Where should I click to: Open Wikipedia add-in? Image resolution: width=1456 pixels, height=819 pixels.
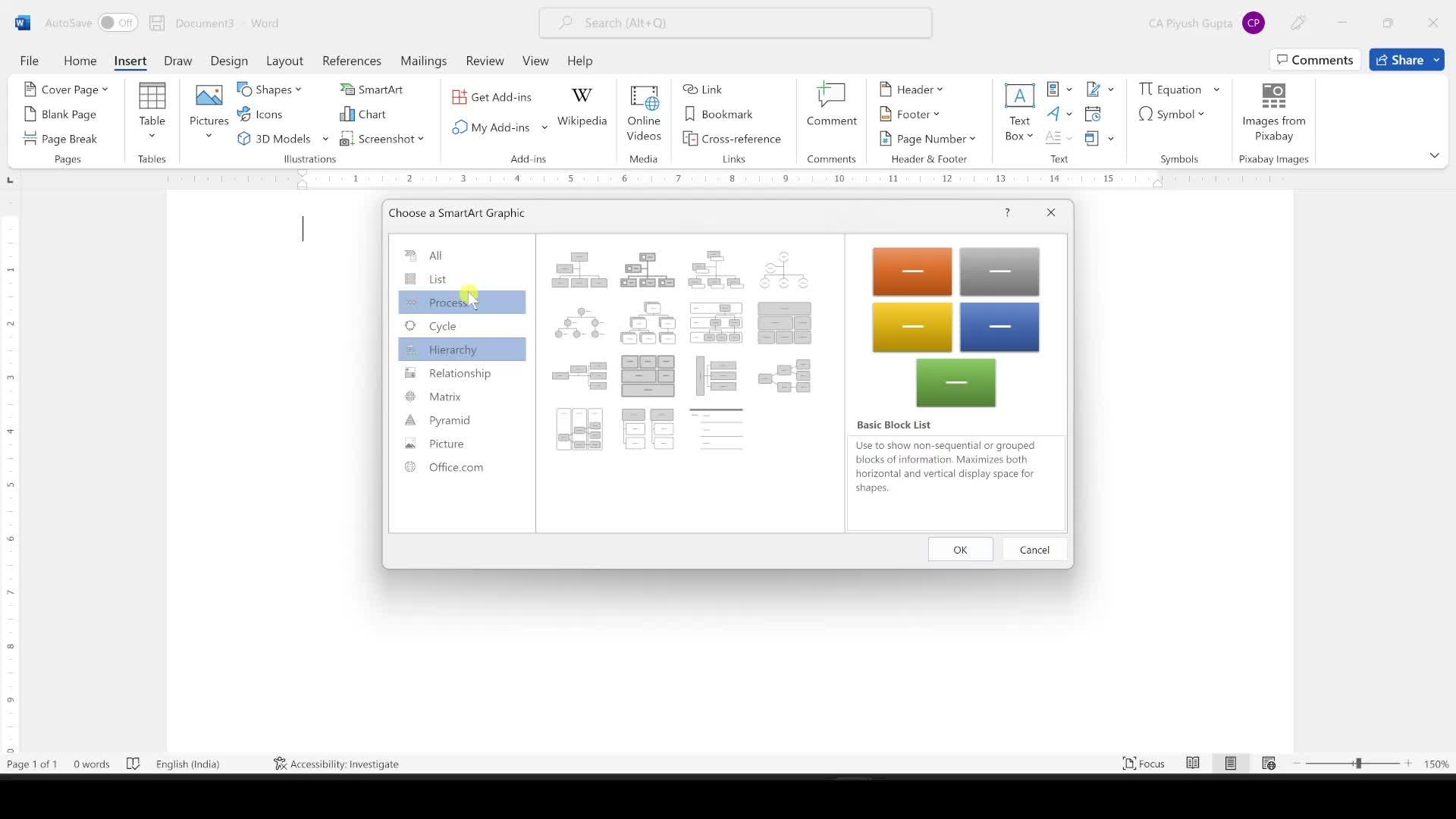[x=582, y=106]
